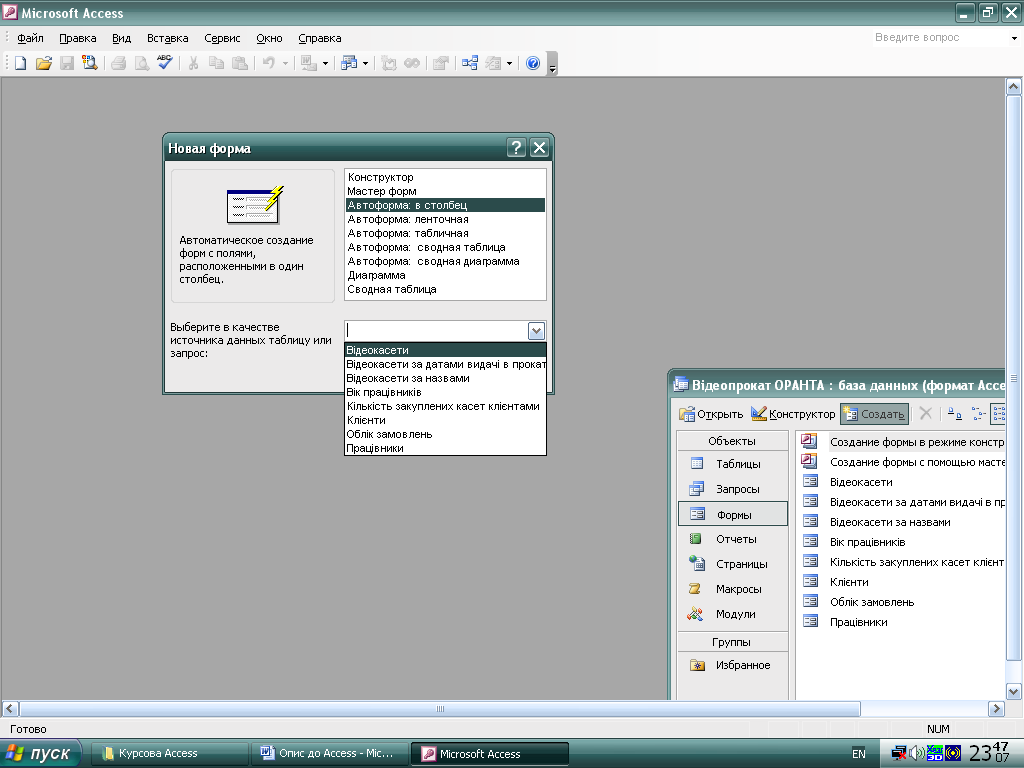
Task: Pick Облік замовлень from the dropdown list
Action: pos(445,434)
